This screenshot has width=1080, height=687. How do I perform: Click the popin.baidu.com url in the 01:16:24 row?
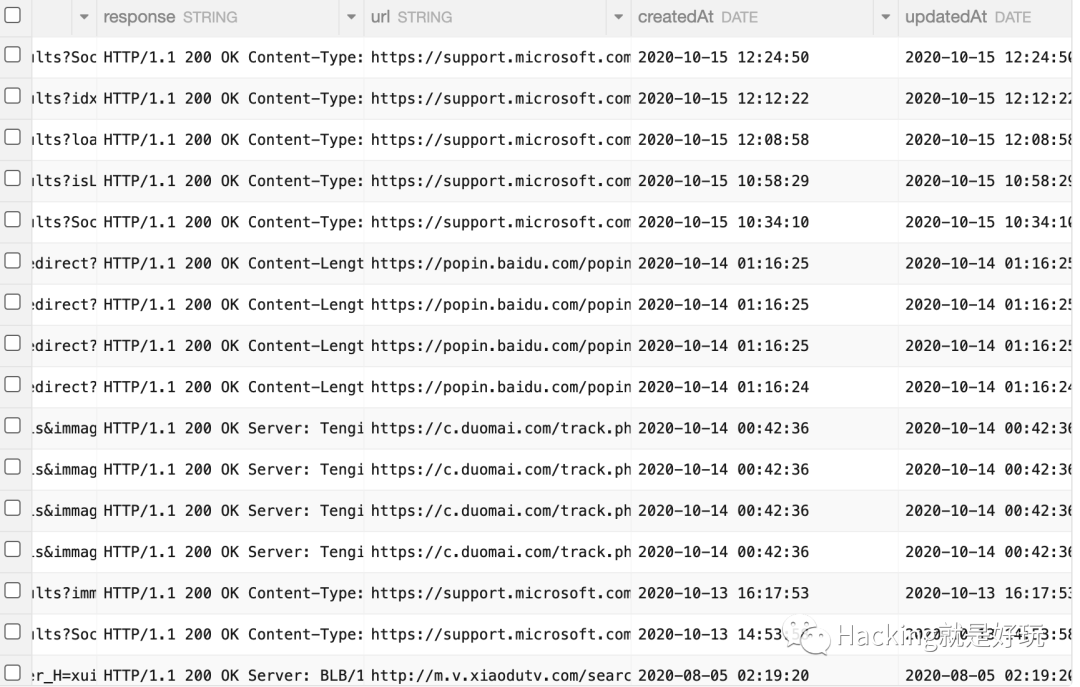(x=501, y=387)
